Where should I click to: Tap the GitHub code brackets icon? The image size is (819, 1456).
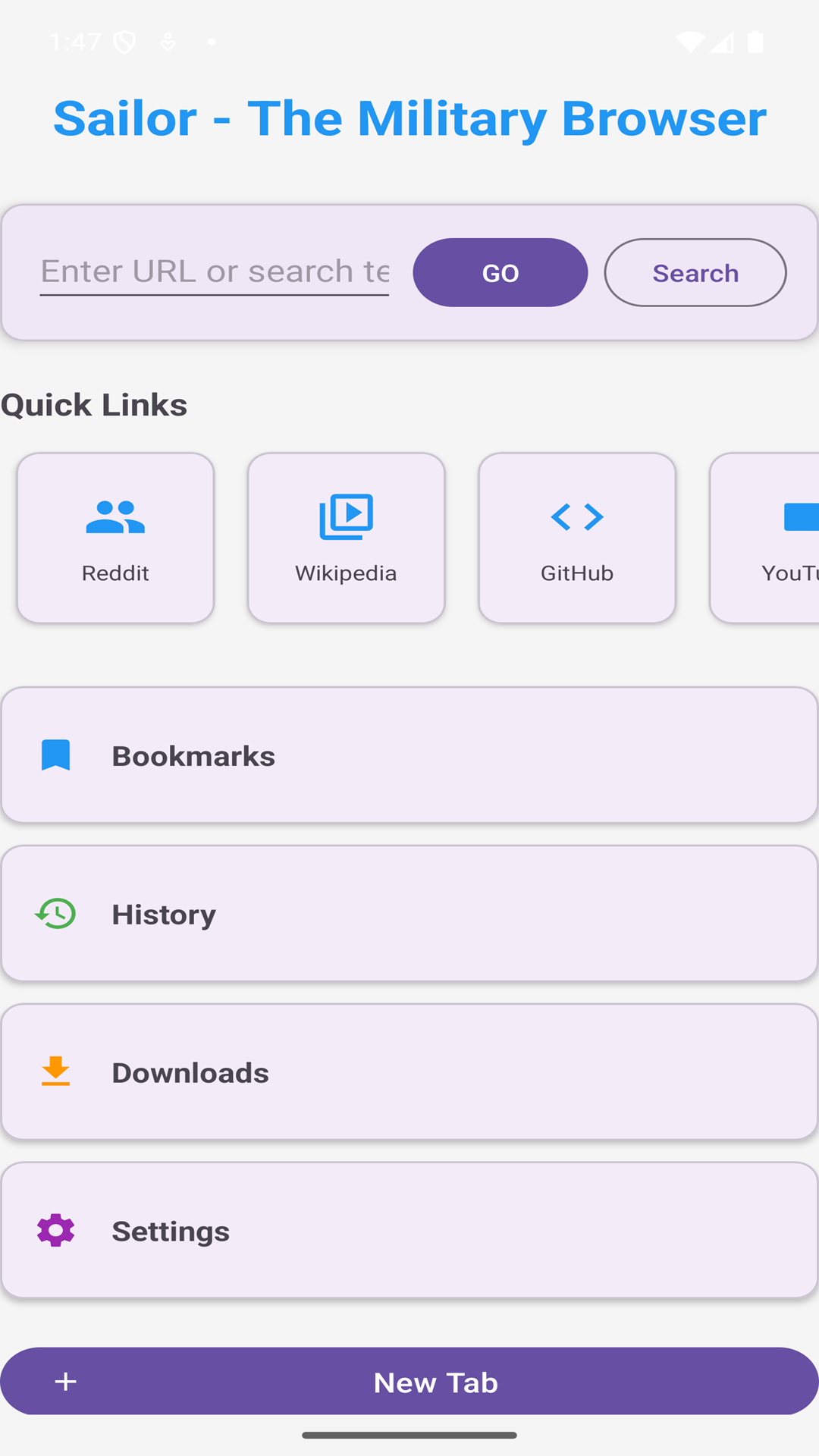coord(577,517)
